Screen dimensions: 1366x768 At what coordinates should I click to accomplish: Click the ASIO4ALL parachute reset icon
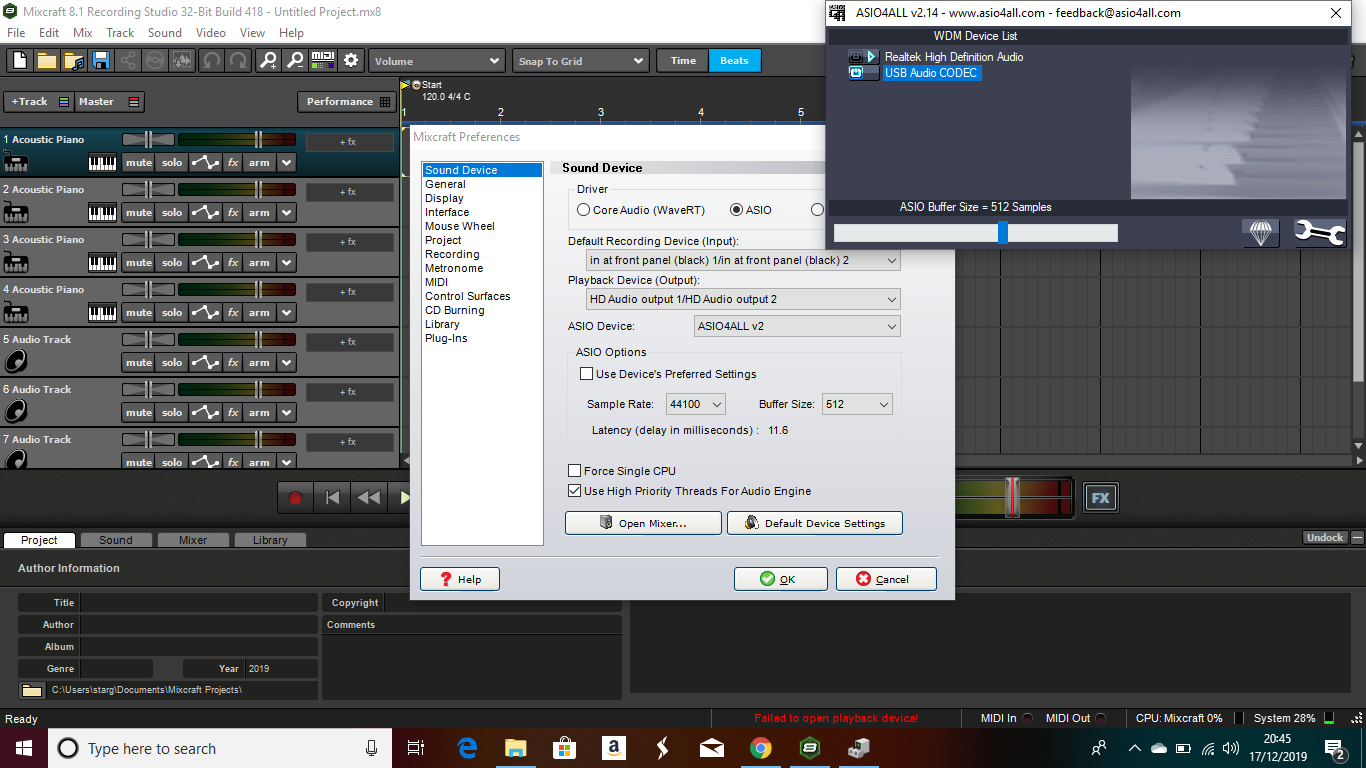click(x=1261, y=233)
